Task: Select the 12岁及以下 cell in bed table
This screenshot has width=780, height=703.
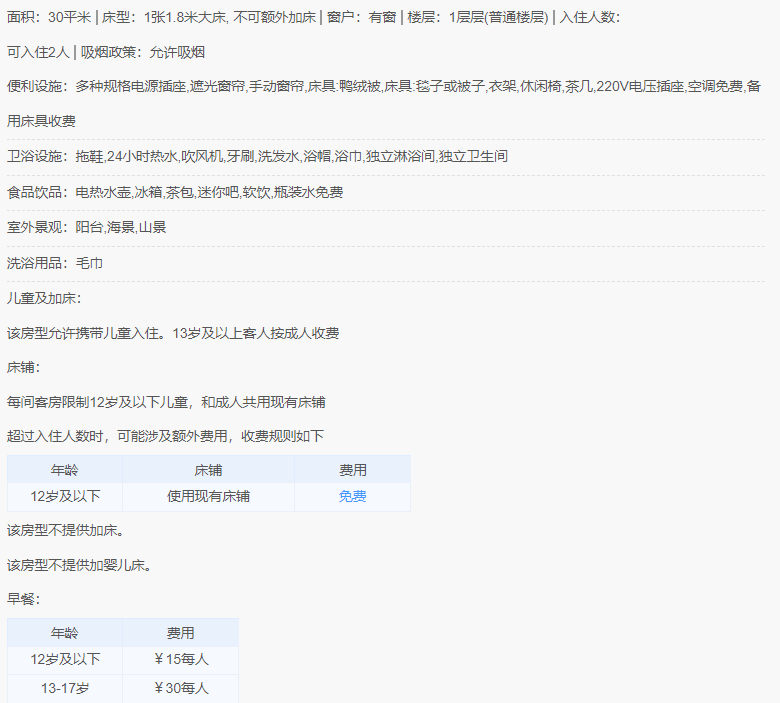Action: point(65,496)
